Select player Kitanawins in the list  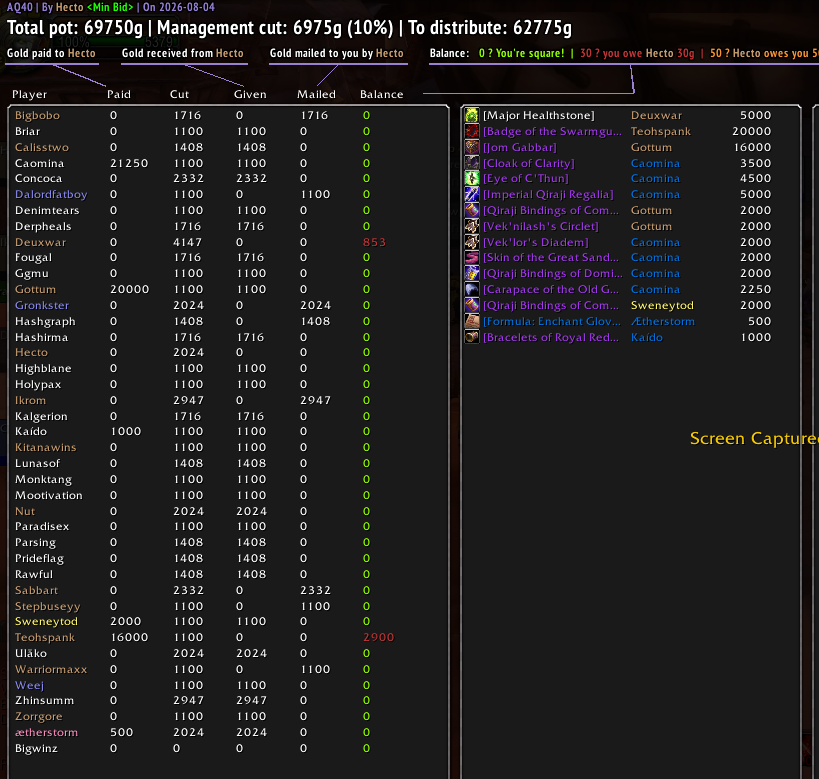[45, 447]
